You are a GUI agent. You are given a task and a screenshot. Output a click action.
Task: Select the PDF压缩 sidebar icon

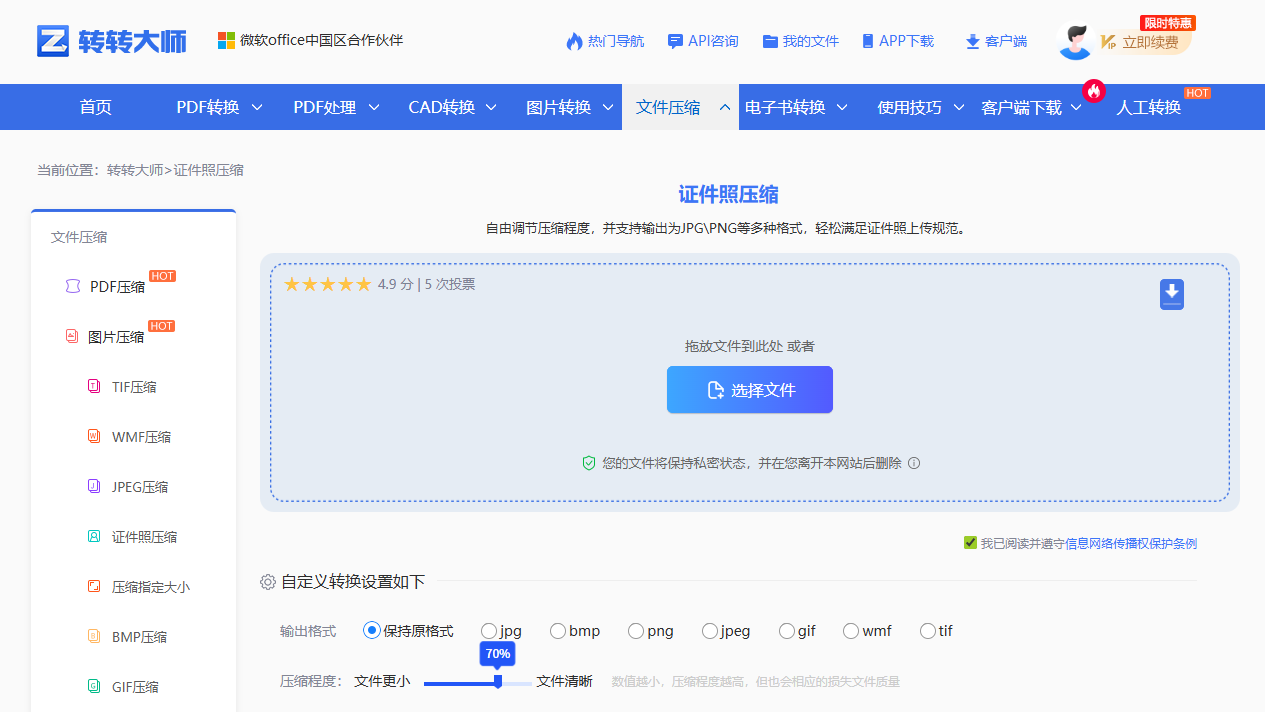[72, 286]
